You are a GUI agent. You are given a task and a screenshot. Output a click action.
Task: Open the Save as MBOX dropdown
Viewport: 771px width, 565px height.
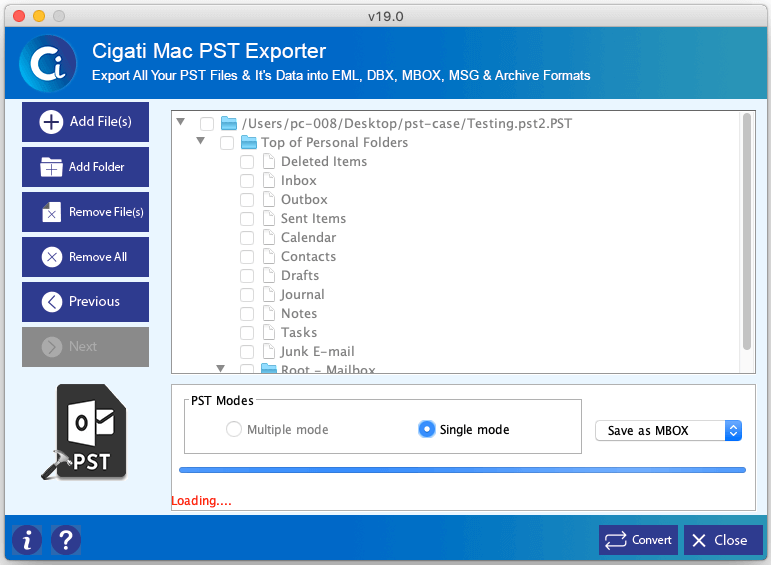click(668, 431)
